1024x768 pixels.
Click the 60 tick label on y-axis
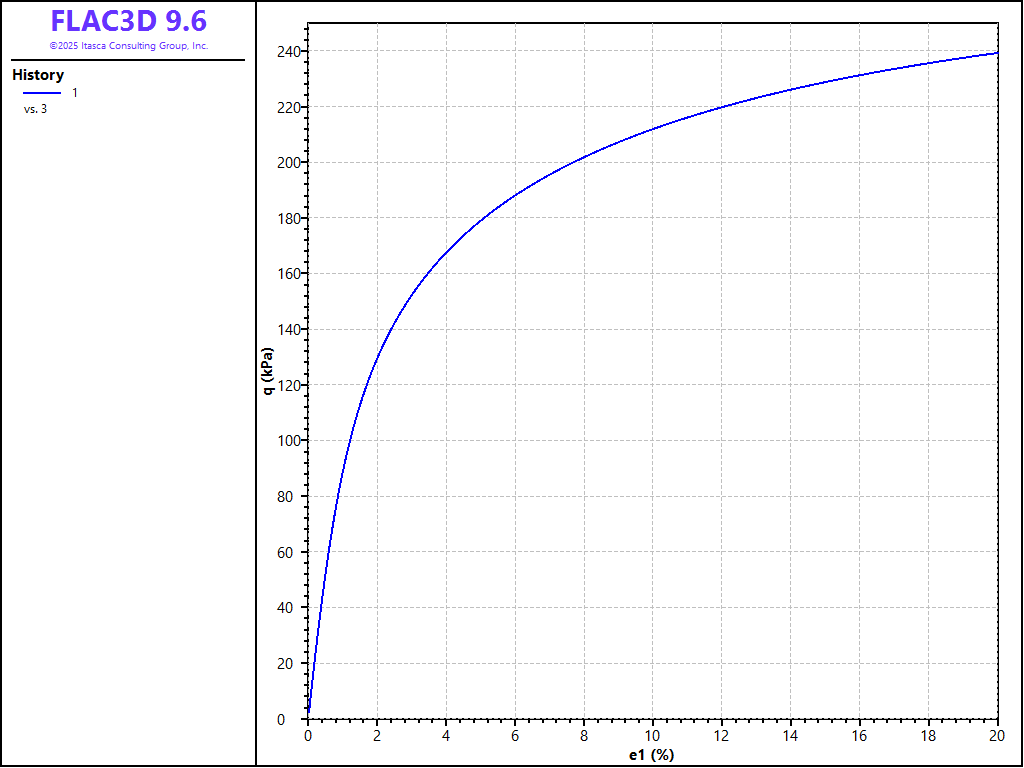coord(288,552)
